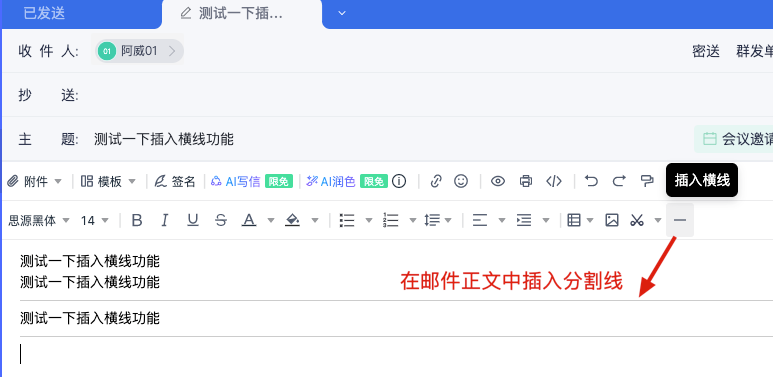Expand the tab list chevron
The height and width of the screenshot is (377, 773).
(x=342, y=13)
